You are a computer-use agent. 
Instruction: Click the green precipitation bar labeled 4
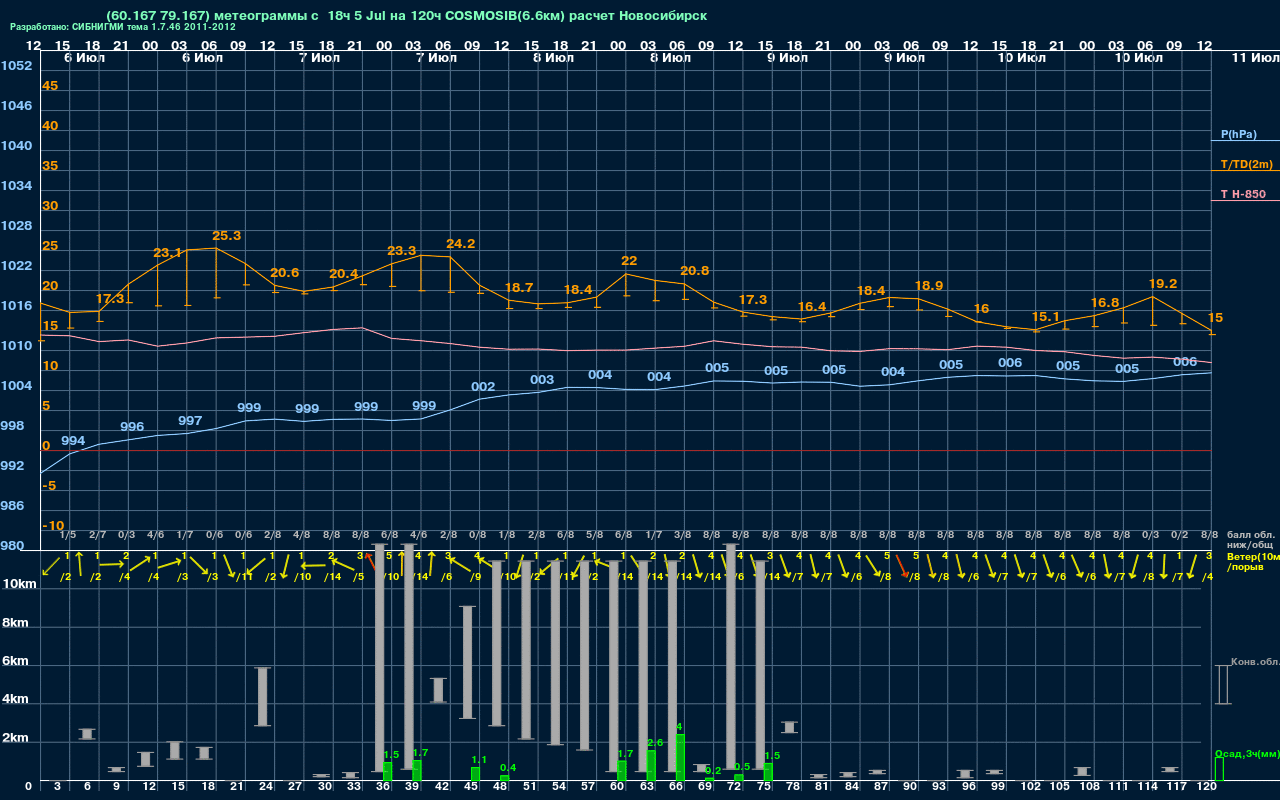pyautogui.click(x=681, y=757)
